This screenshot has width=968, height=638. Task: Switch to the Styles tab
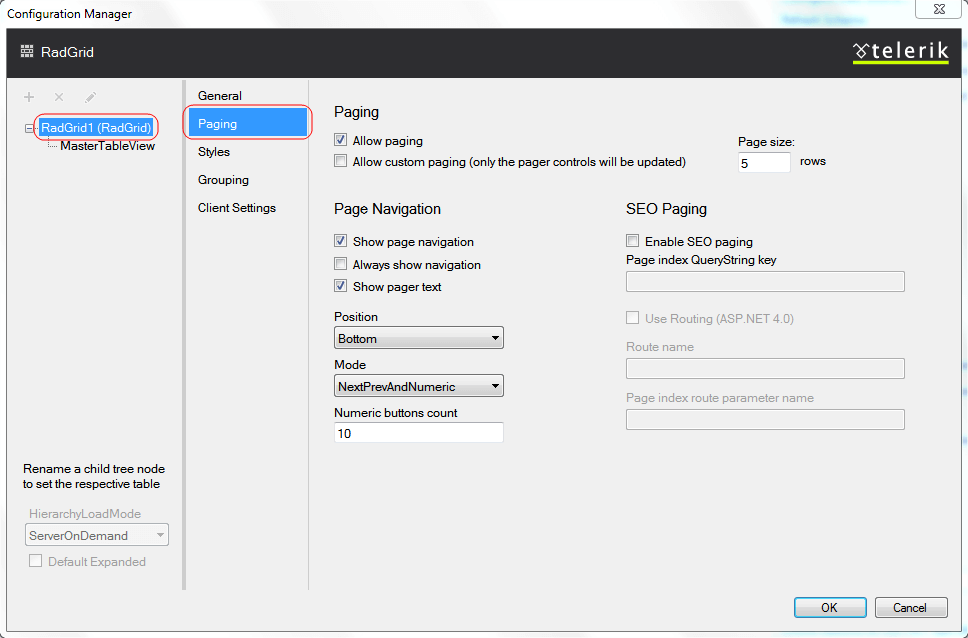pyautogui.click(x=214, y=151)
